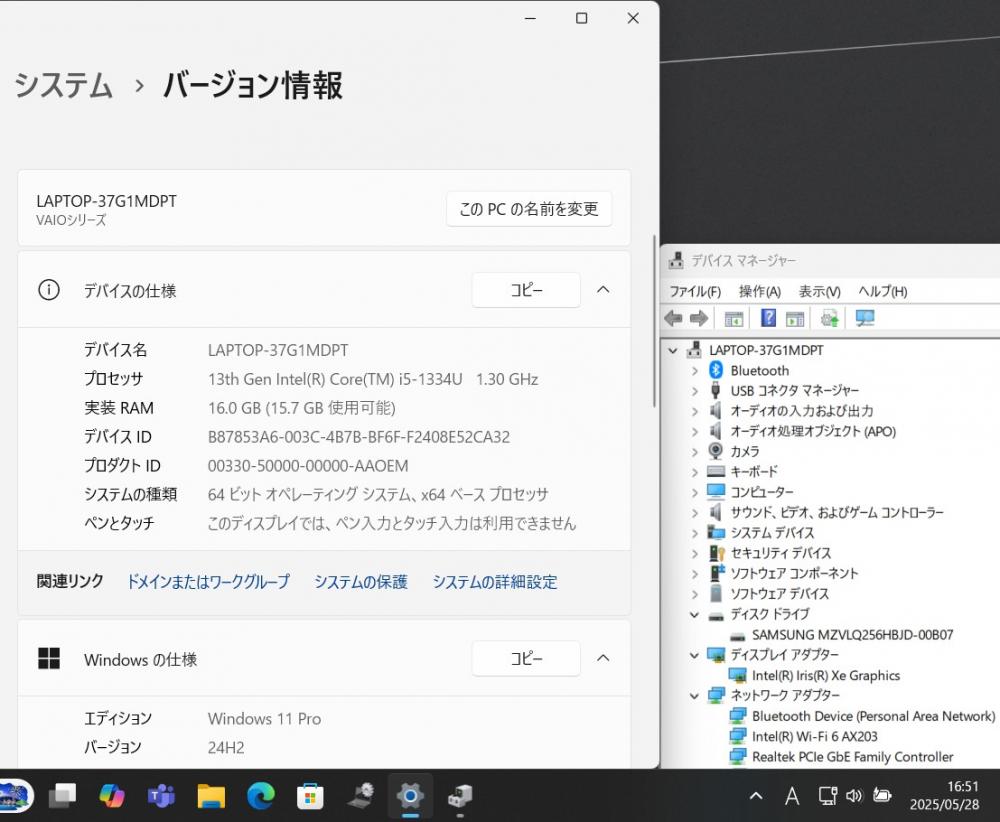1000x822 pixels.
Task: Expand the システム デバイス node
Action: pyautogui.click(x=695, y=533)
